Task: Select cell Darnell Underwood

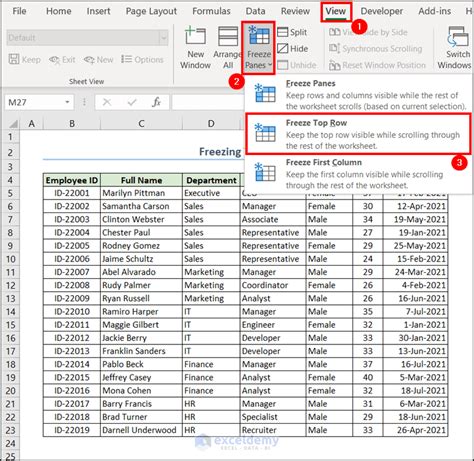Action: click(141, 430)
